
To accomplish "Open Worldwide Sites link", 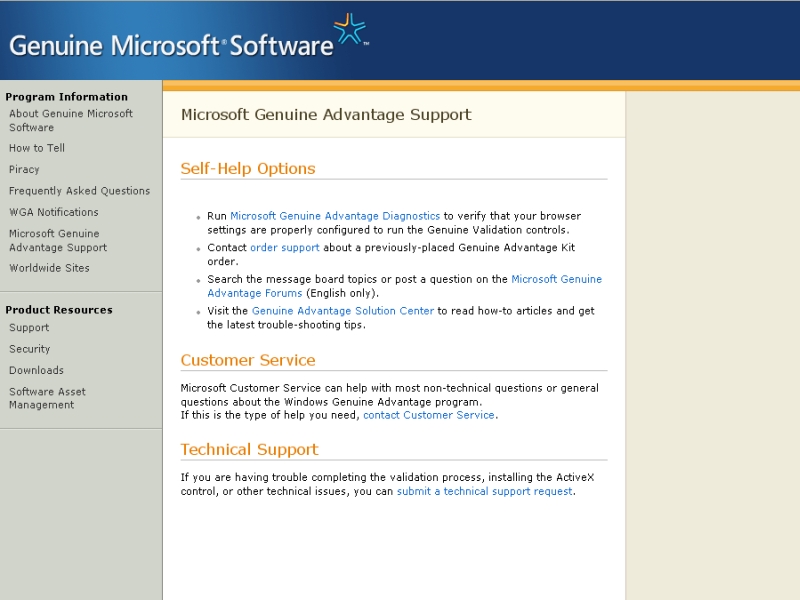I will tap(49, 268).
